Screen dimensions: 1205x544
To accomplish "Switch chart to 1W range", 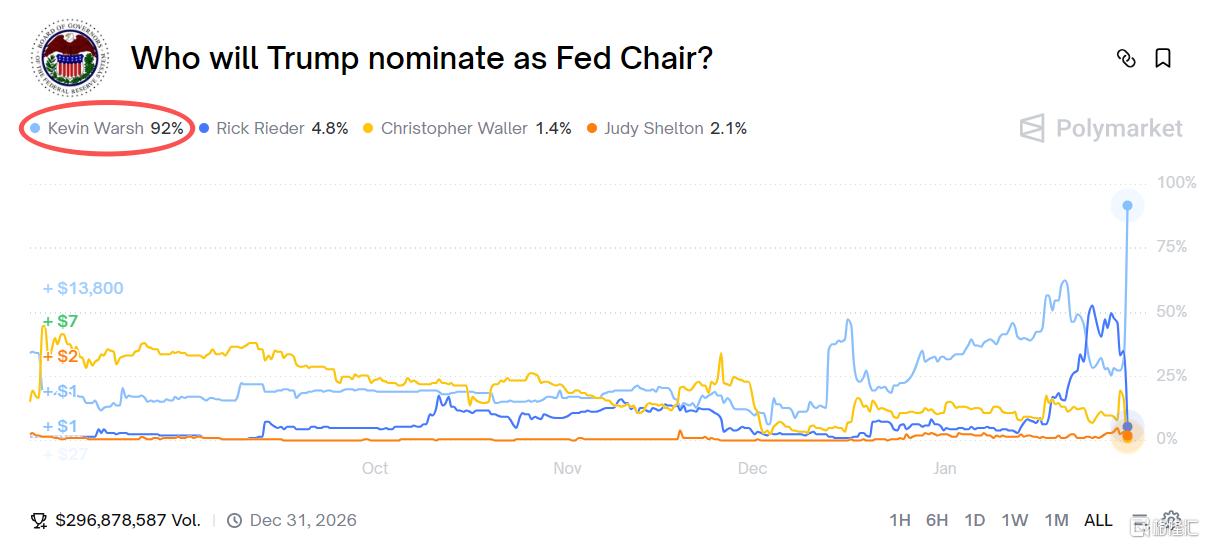I will click(x=1014, y=520).
